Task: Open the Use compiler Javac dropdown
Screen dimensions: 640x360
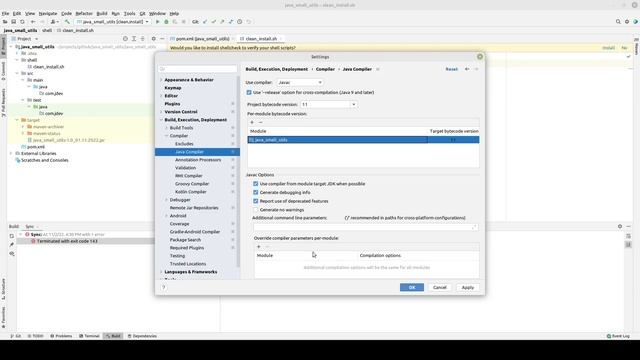Action: (300, 82)
